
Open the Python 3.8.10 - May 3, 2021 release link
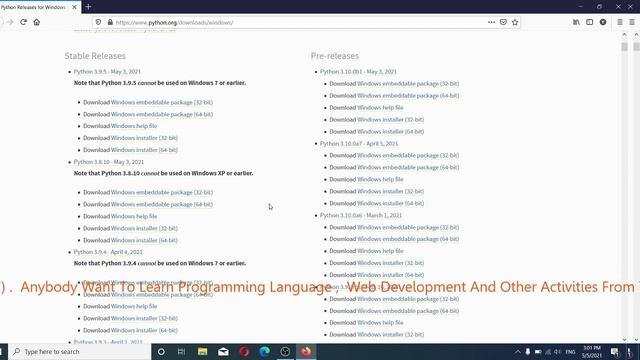tap(109, 162)
